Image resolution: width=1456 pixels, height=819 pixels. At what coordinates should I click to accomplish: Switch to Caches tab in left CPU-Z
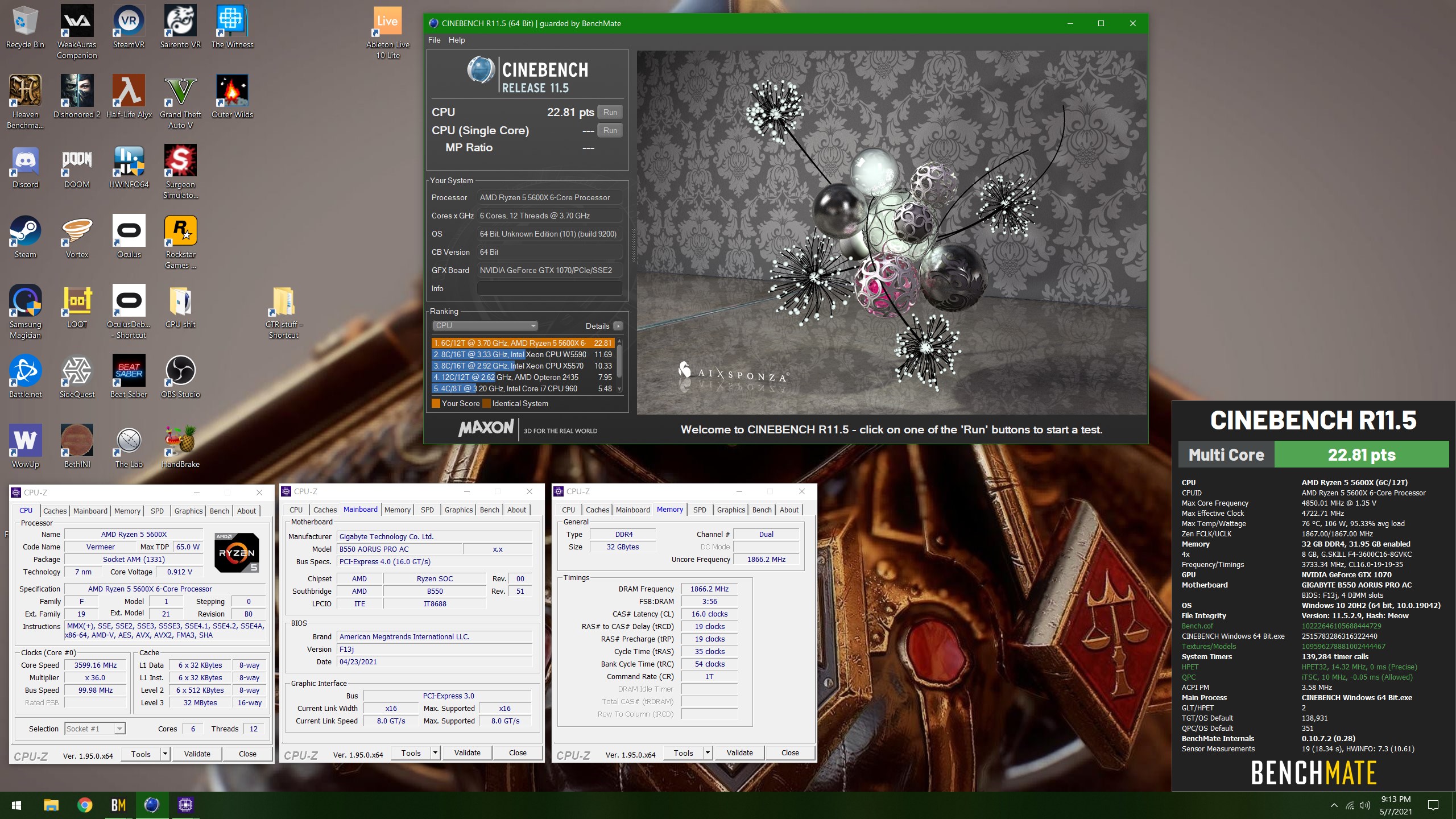[55, 511]
